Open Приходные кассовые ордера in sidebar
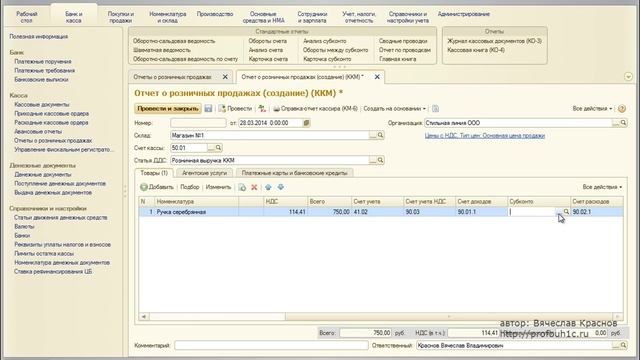The width and height of the screenshot is (640, 360). click(x=51, y=113)
